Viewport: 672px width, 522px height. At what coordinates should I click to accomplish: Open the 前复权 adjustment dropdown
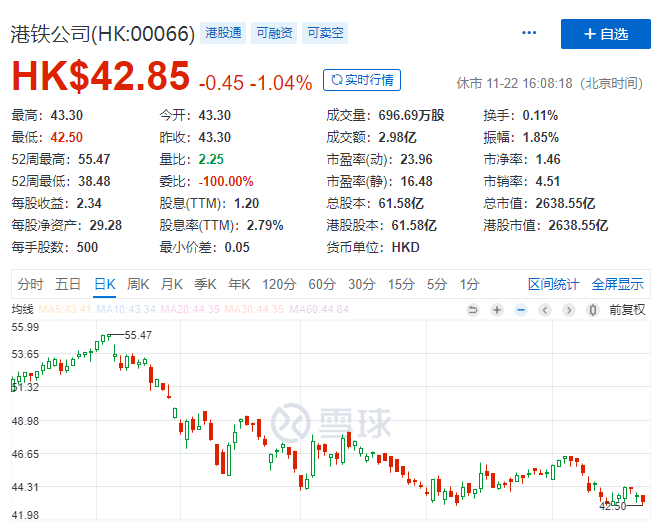point(627,310)
